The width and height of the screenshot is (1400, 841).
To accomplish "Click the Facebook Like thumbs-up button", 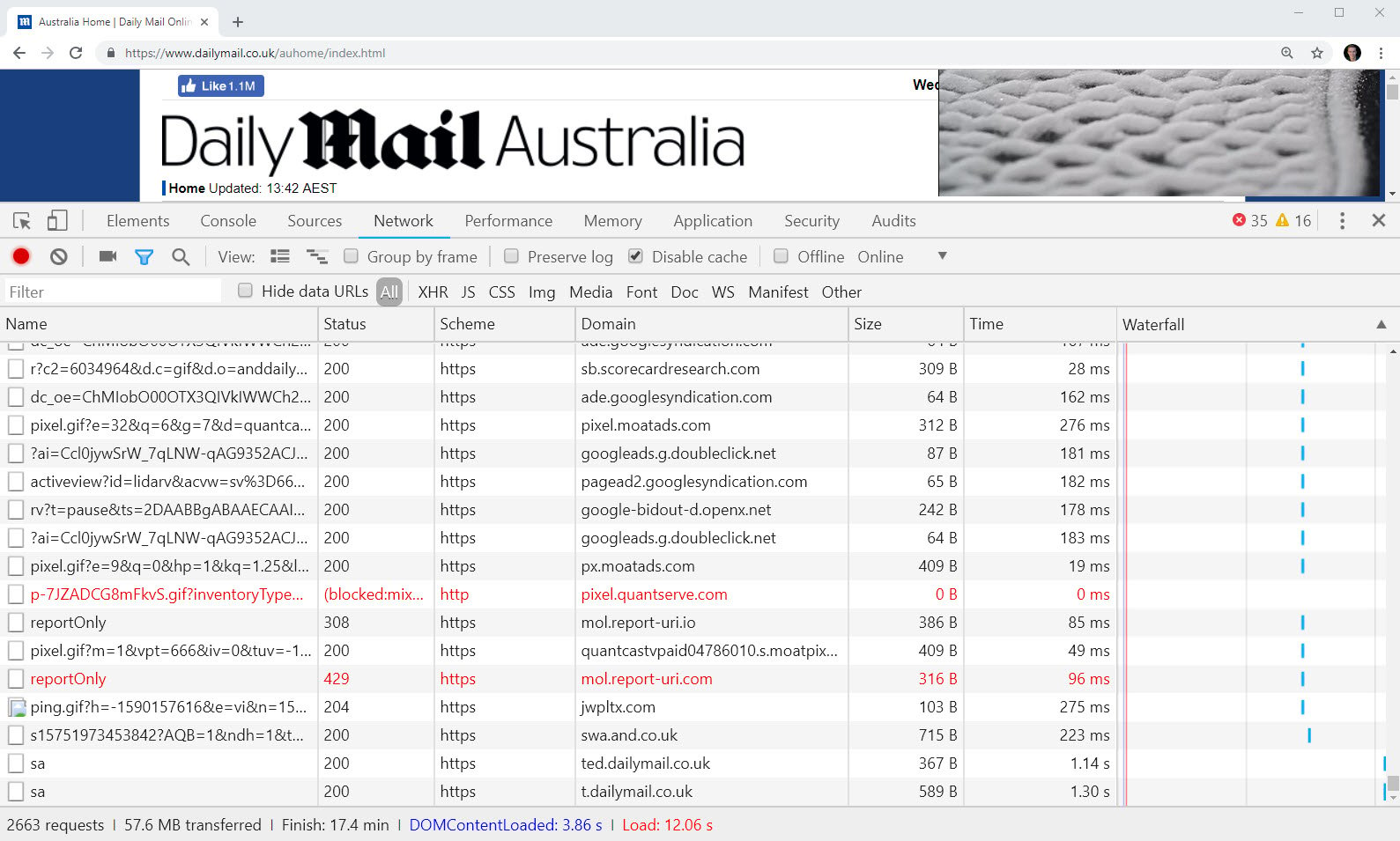I will (220, 85).
